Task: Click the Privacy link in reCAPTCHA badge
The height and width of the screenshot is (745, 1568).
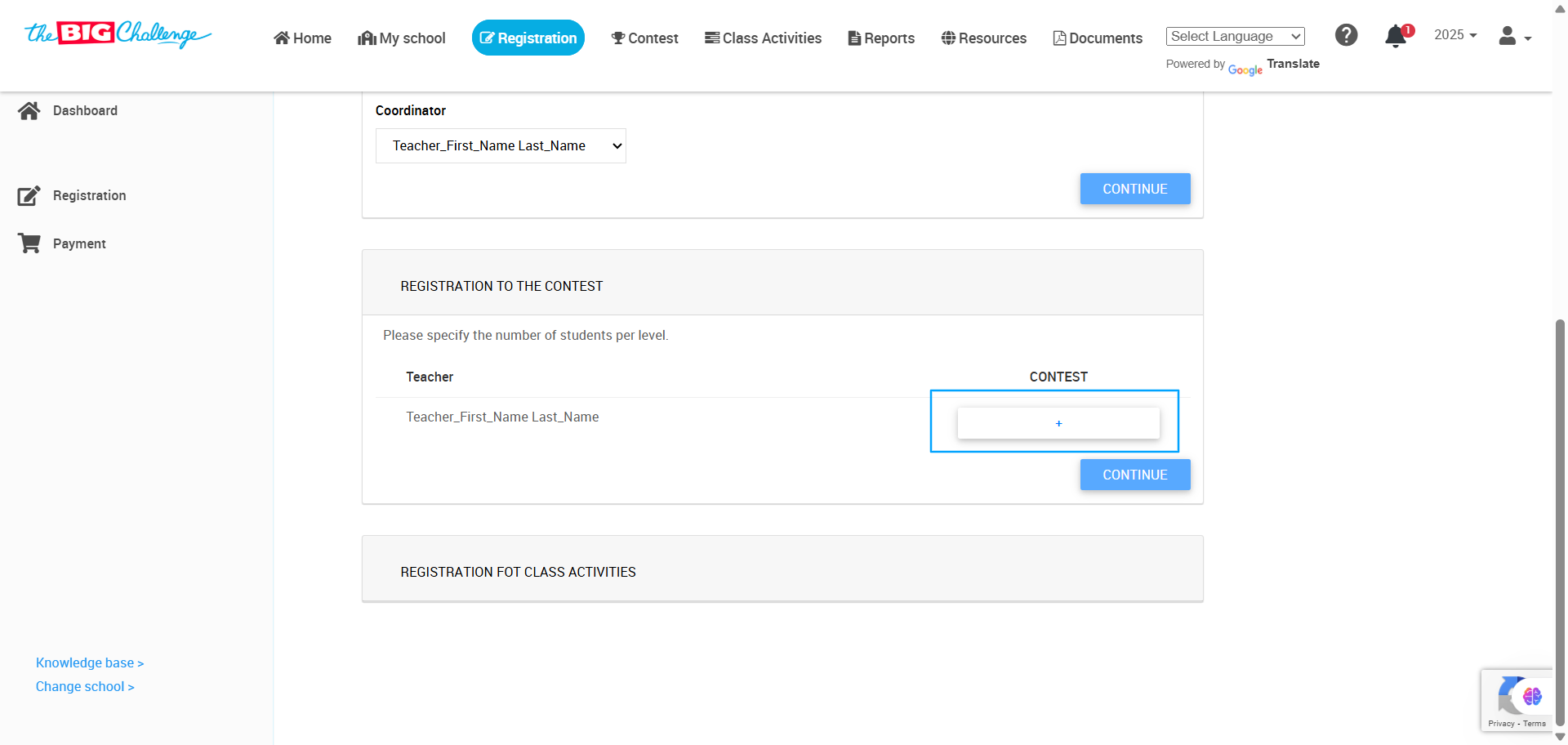Action: click(x=1501, y=724)
